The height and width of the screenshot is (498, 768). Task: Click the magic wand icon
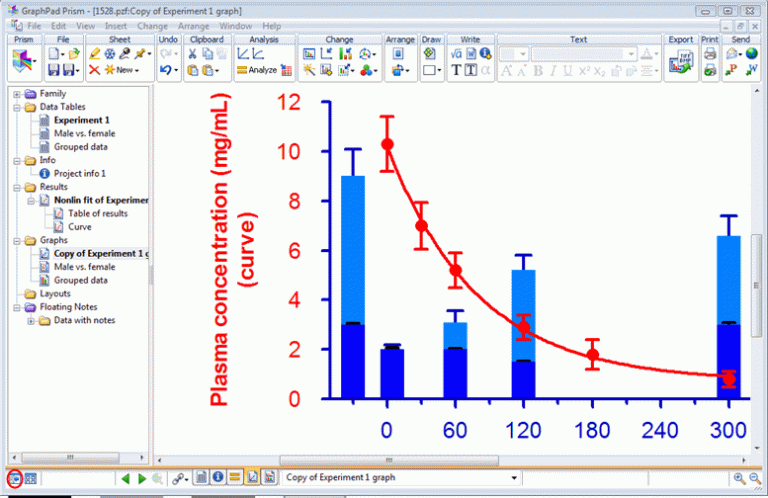tap(309, 70)
